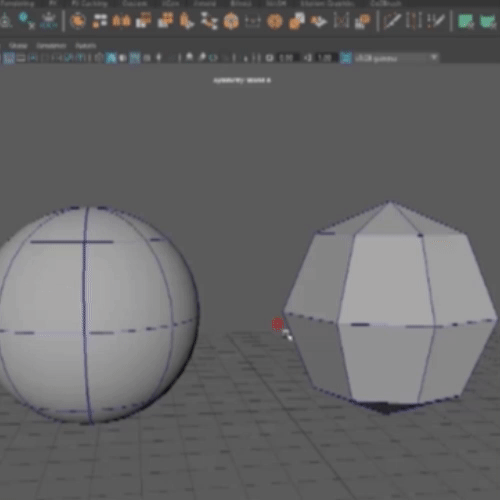500x500 pixels.
Task: Switch to the Arnold shelf tab
Action: [205, 4]
